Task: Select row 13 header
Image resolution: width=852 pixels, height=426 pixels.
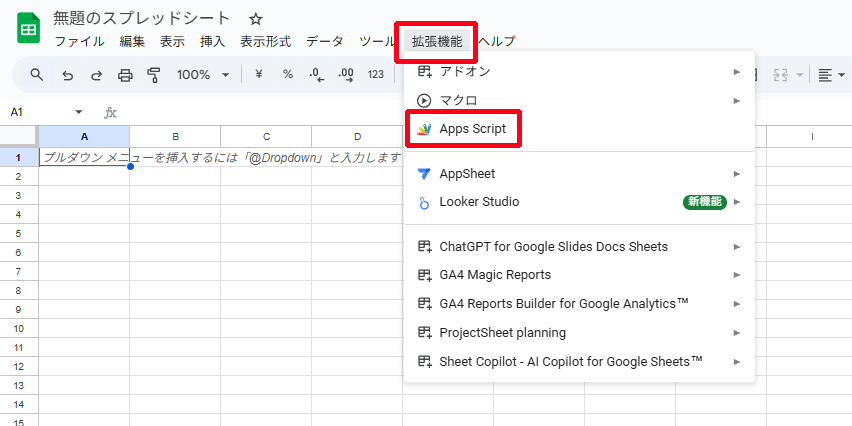Action: coord(19,386)
